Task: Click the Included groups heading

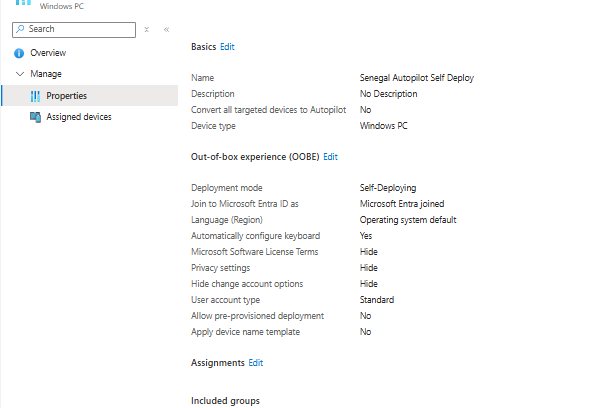Action: 225,400
